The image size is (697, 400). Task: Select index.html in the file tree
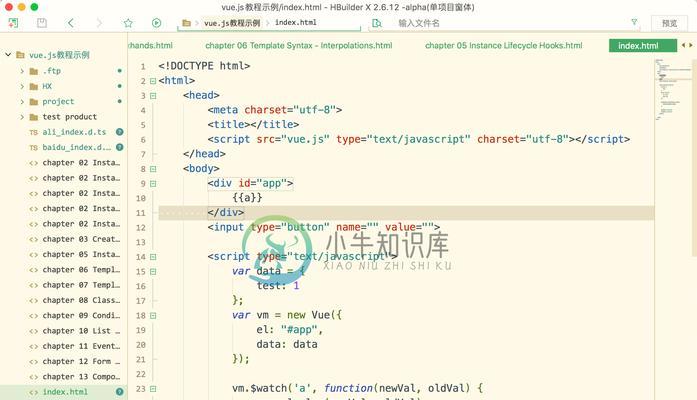click(x=65, y=392)
